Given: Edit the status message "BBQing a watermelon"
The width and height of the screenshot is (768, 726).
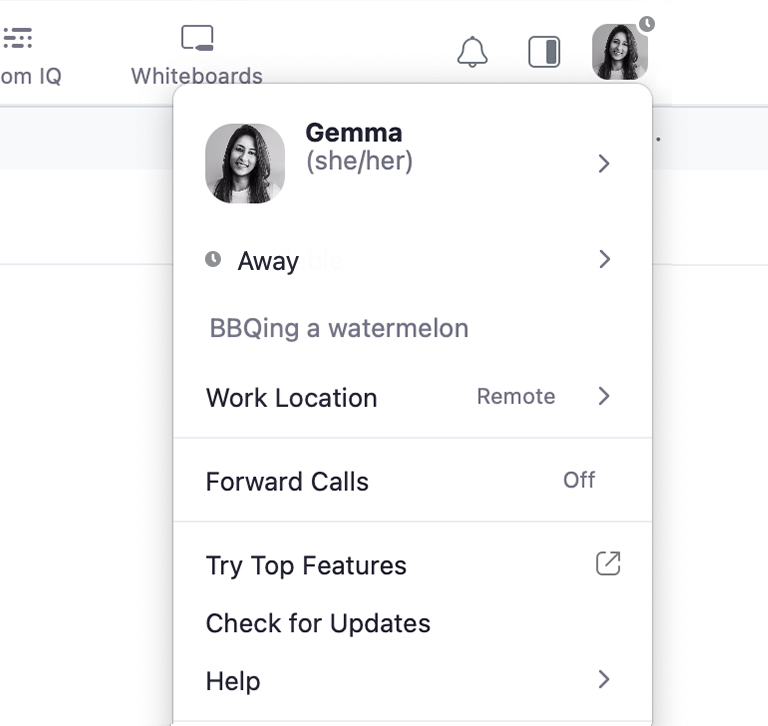Looking at the screenshot, I should (339, 328).
